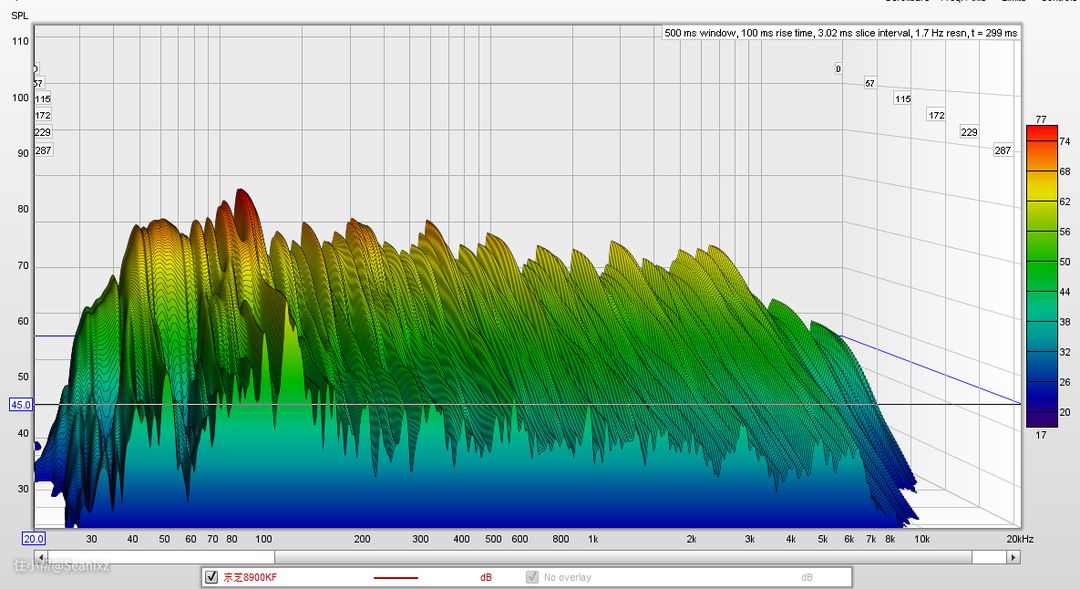Image resolution: width=1080 pixels, height=589 pixels.
Task: Click the 45.0 SPL cursor value box
Action: click(20, 405)
